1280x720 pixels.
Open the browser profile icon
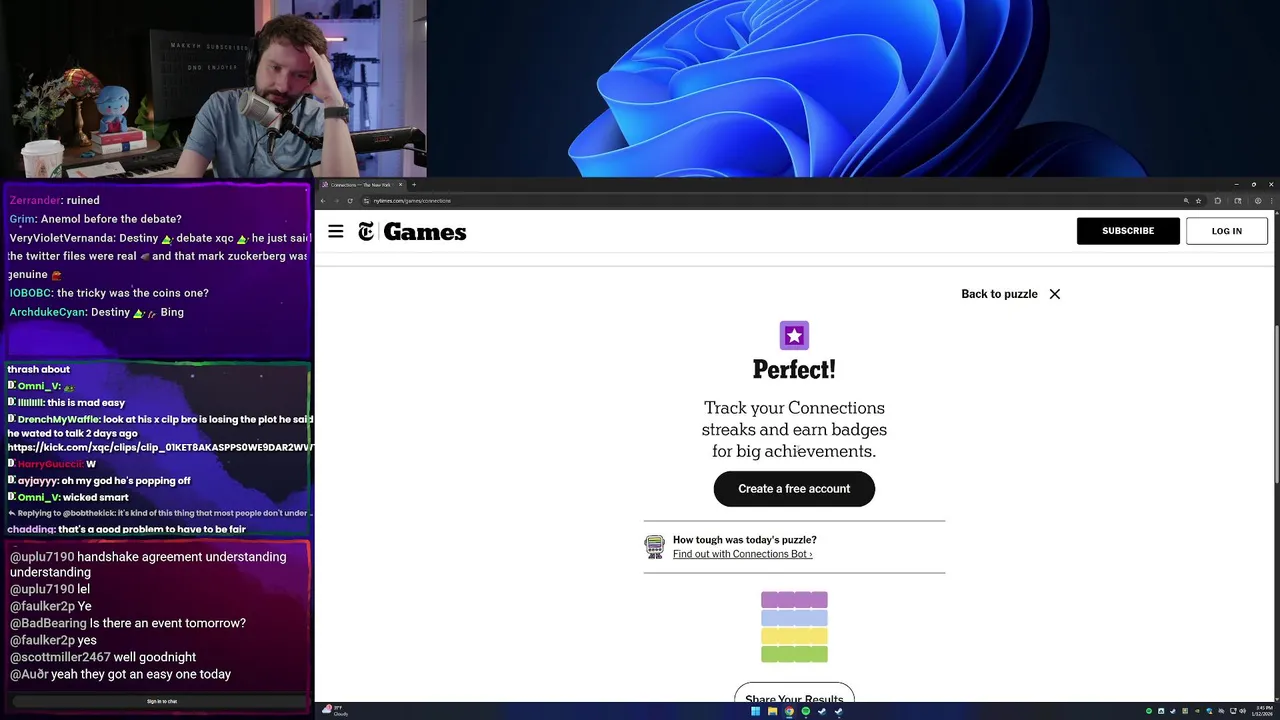[x=1258, y=201]
